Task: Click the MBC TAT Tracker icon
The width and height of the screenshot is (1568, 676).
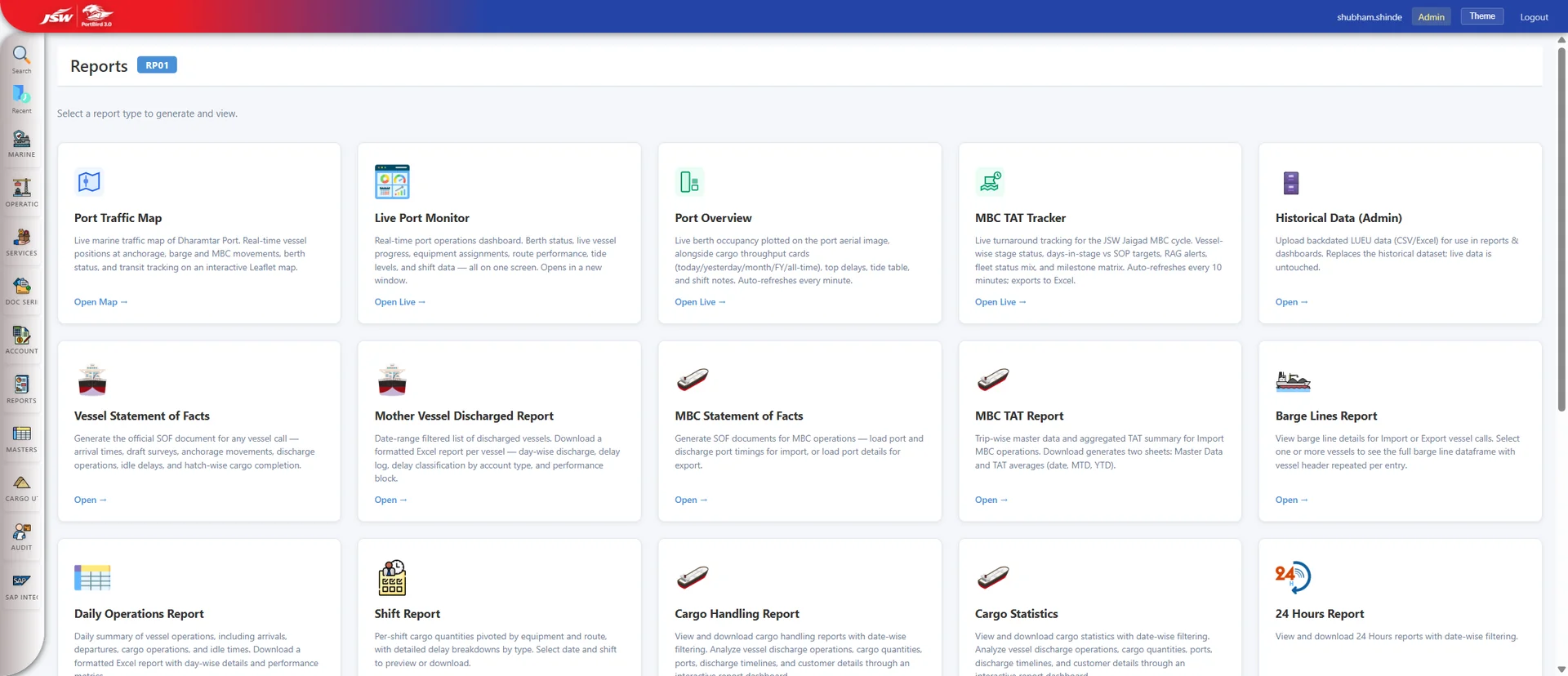Action: (990, 181)
